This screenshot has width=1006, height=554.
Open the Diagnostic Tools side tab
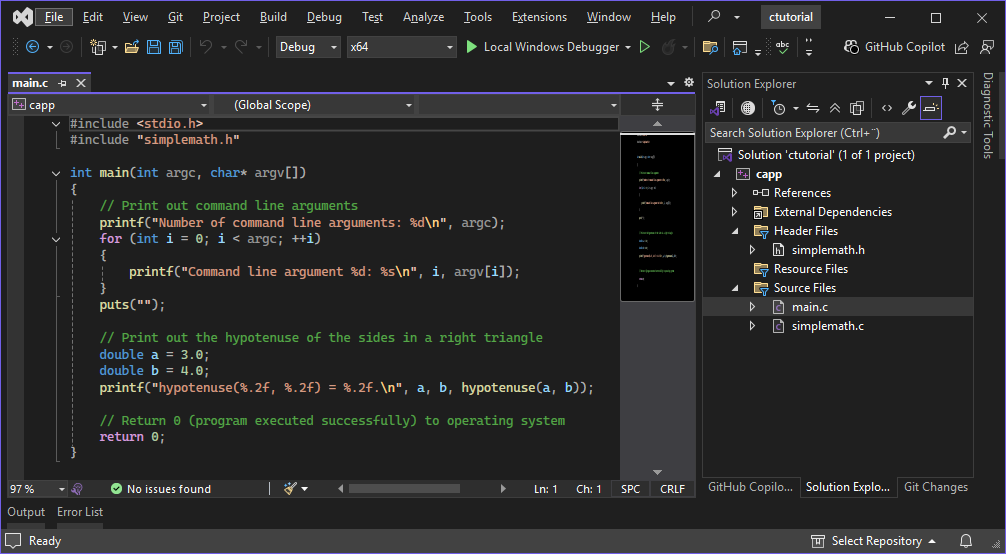pyautogui.click(x=989, y=116)
